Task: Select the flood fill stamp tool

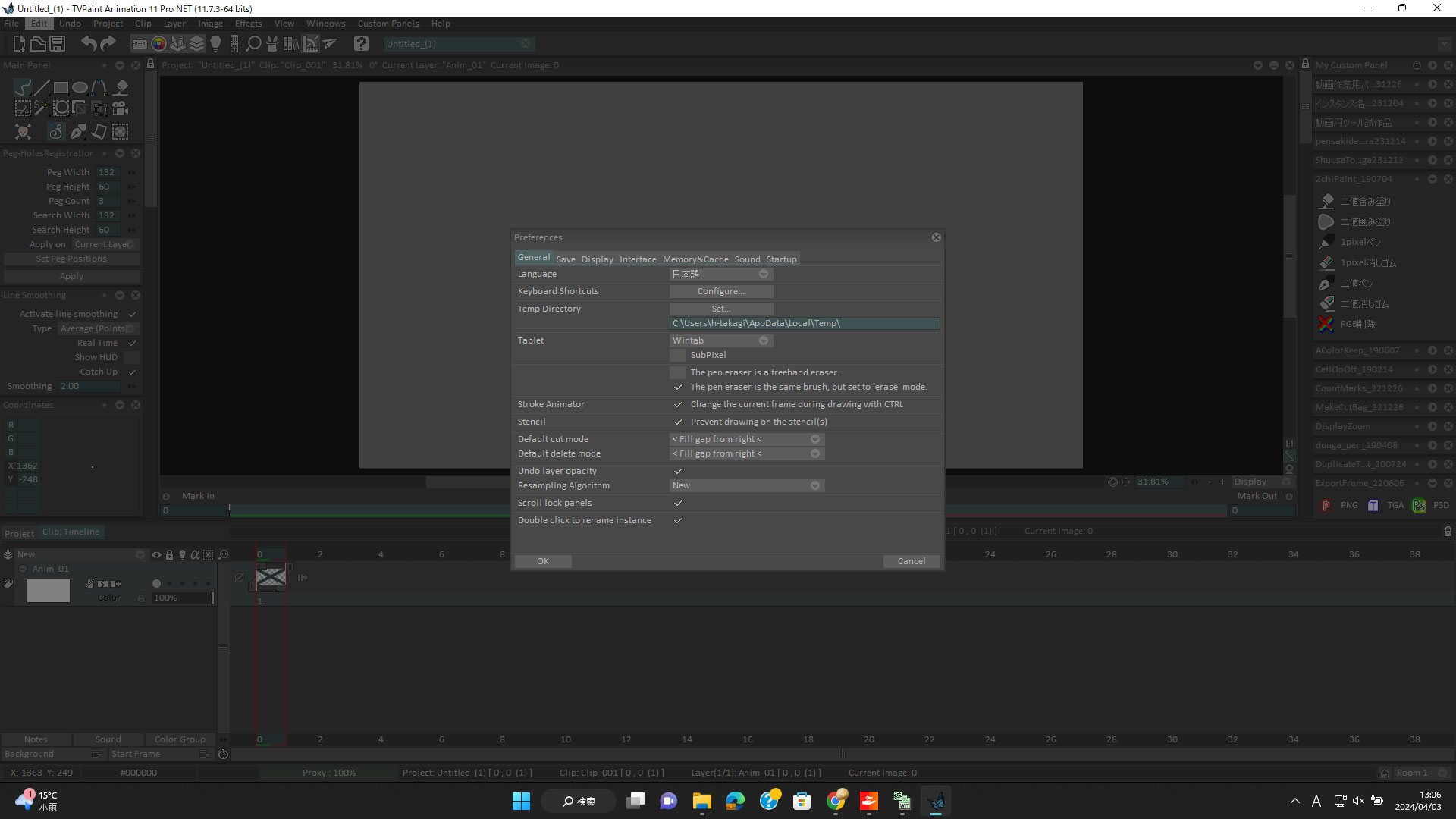Action: point(121,87)
